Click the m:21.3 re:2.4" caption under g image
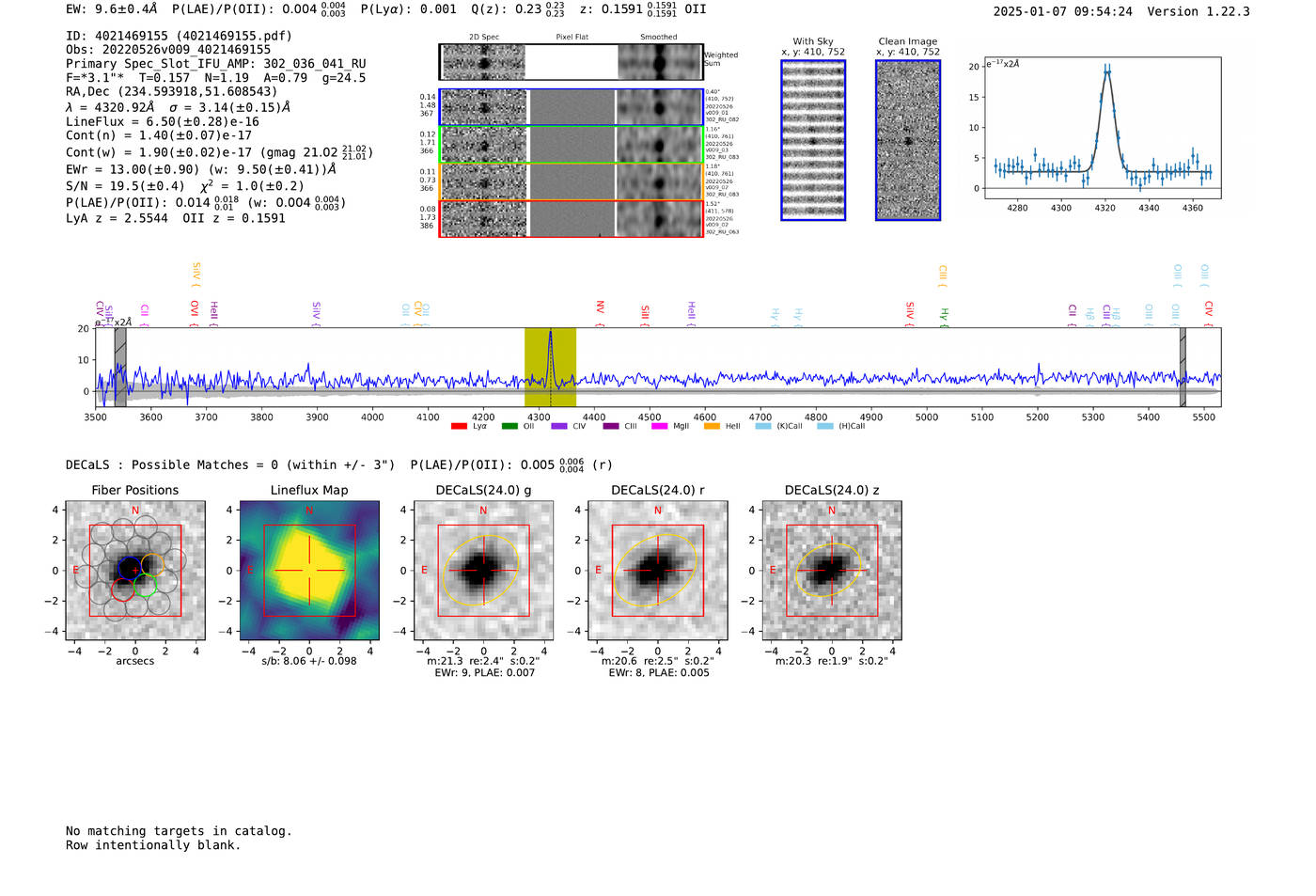 pos(483,661)
